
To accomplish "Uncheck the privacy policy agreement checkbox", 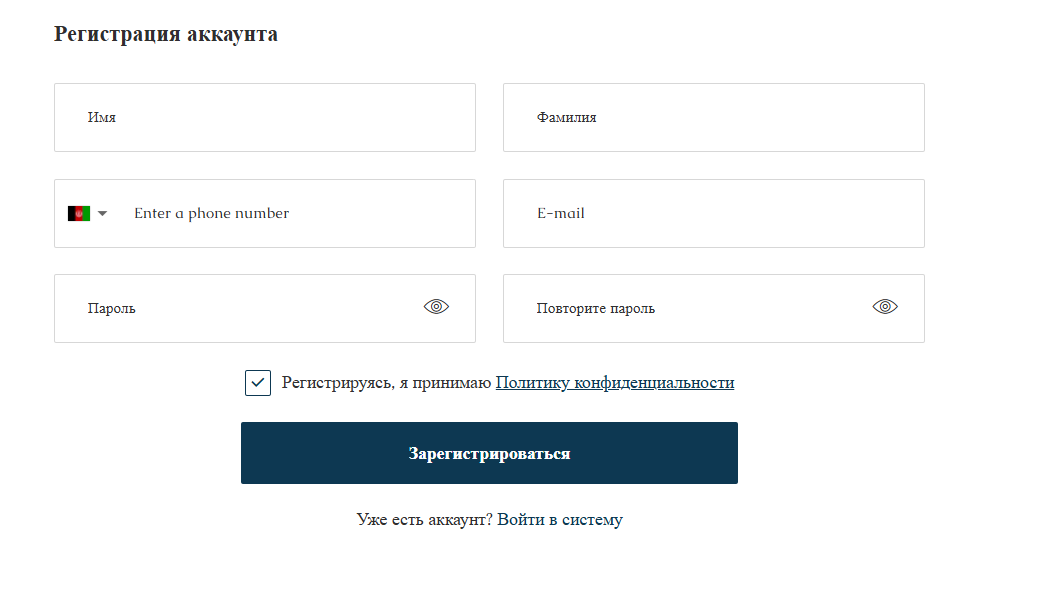I will pos(258,383).
